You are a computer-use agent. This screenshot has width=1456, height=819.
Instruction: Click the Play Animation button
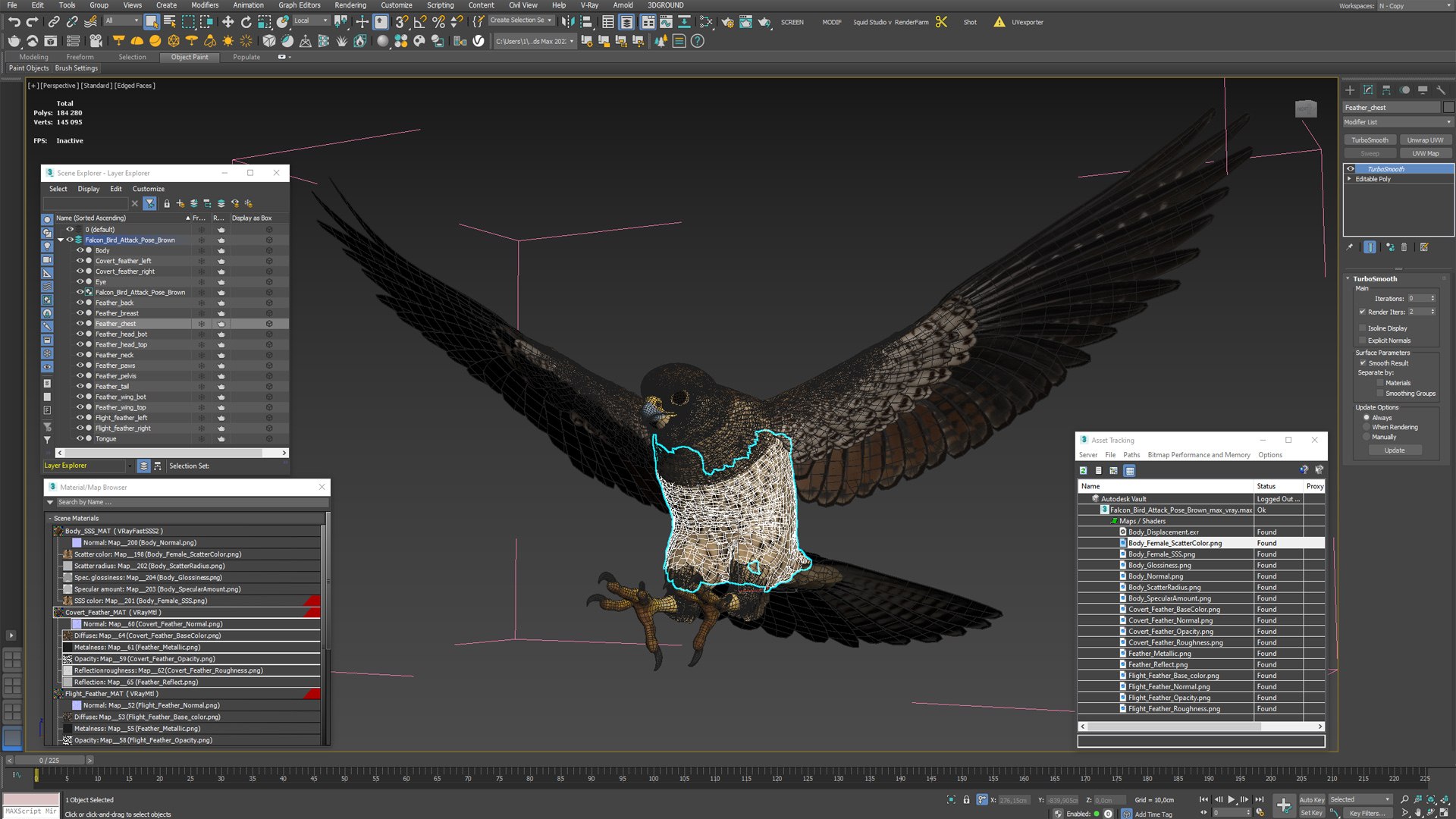(1232, 799)
